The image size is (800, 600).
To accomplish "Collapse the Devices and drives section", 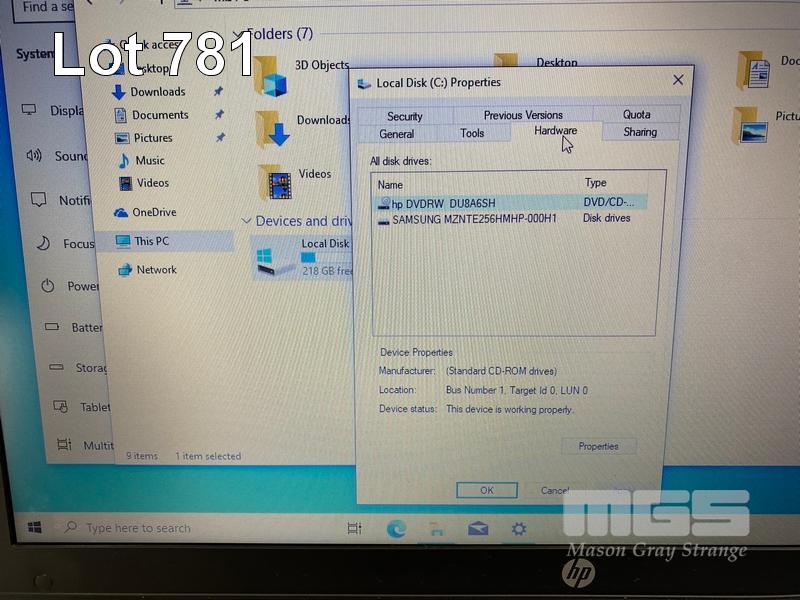I will pos(246,221).
